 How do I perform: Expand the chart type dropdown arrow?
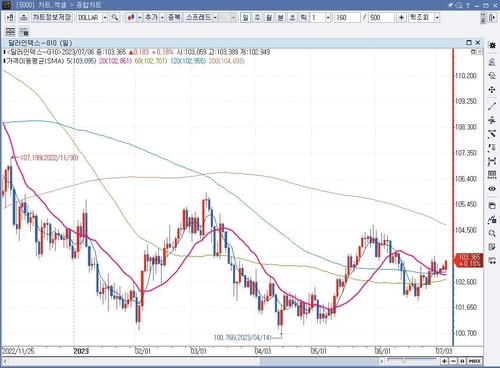(x=139, y=17)
